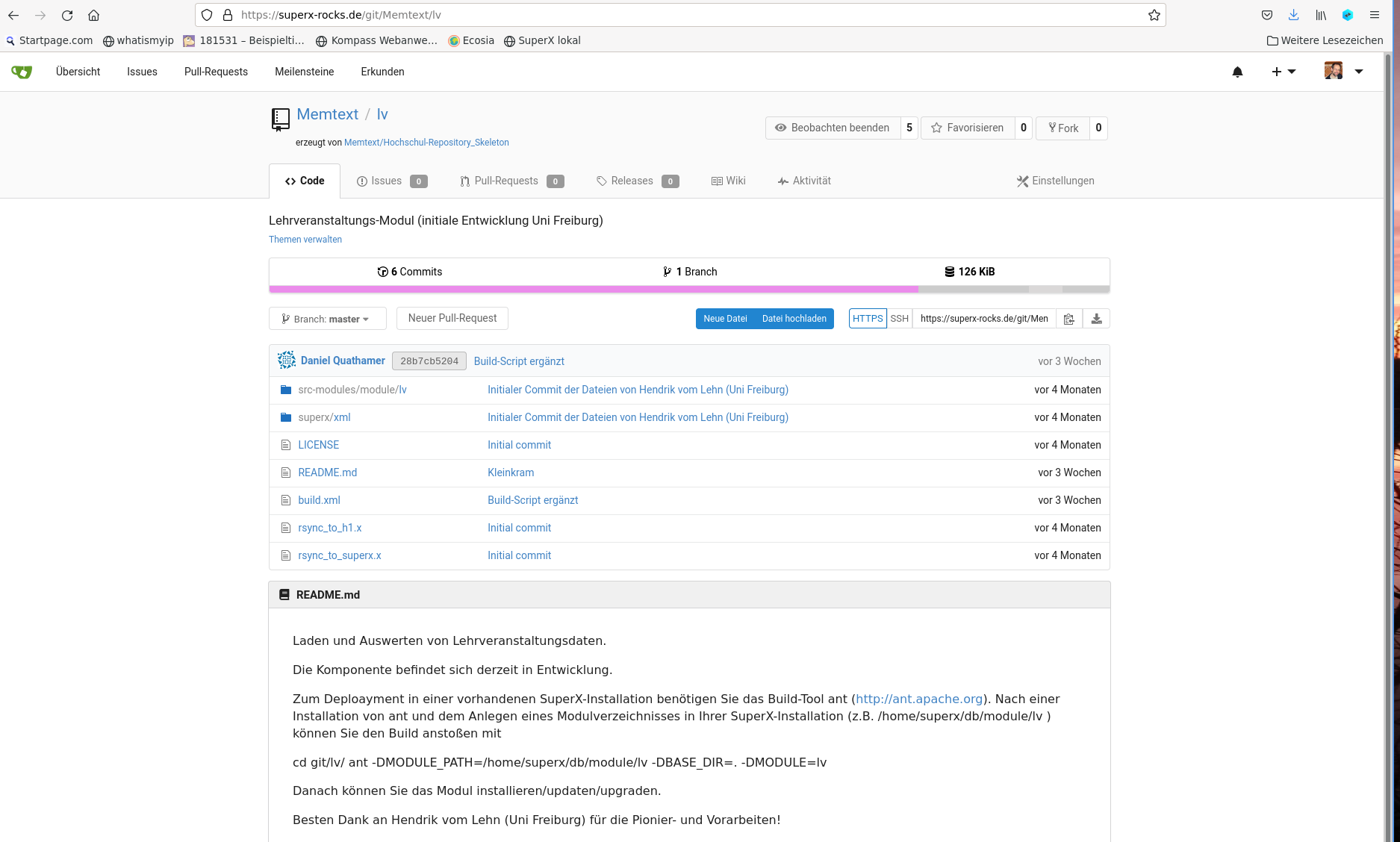Click the Gitea logo in the header
The width and height of the screenshot is (1400, 842).
point(22,72)
